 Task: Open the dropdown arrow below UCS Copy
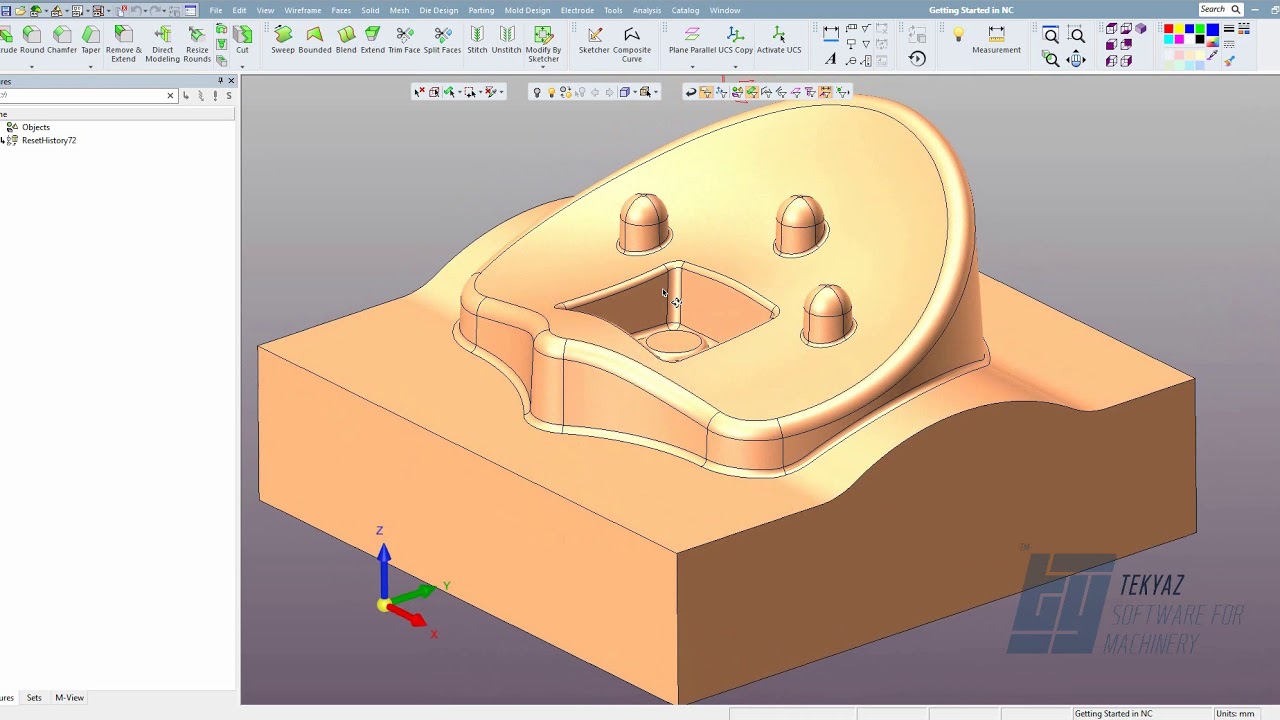tap(735, 67)
